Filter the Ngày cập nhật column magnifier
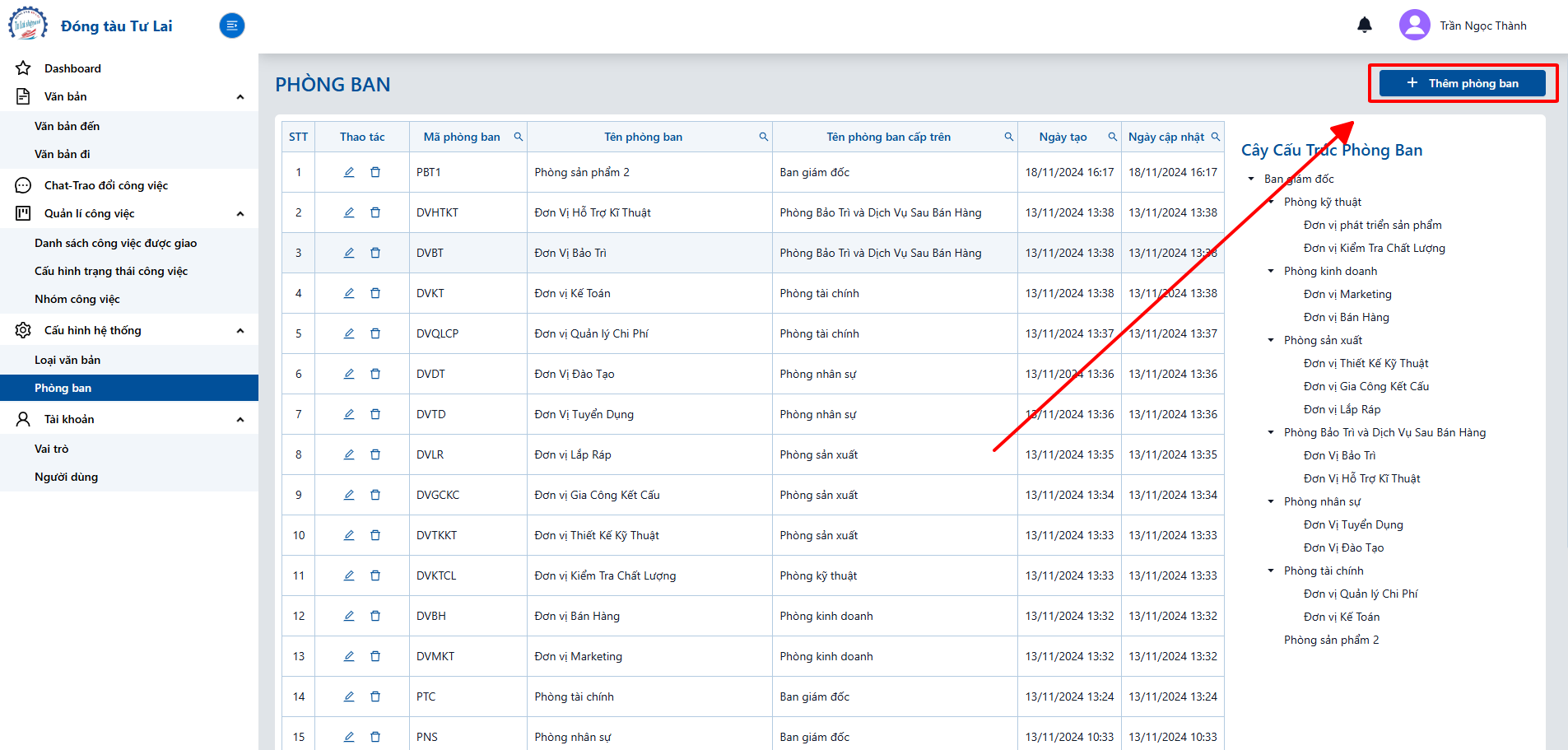 click(x=1216, y=137)
